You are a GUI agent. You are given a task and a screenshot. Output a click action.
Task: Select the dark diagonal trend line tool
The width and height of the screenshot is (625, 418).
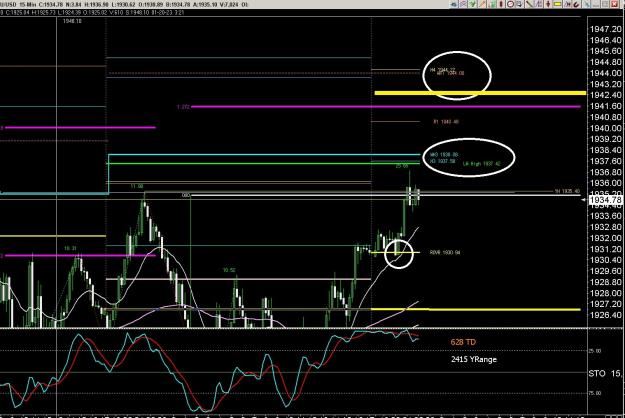click(529, 4)
